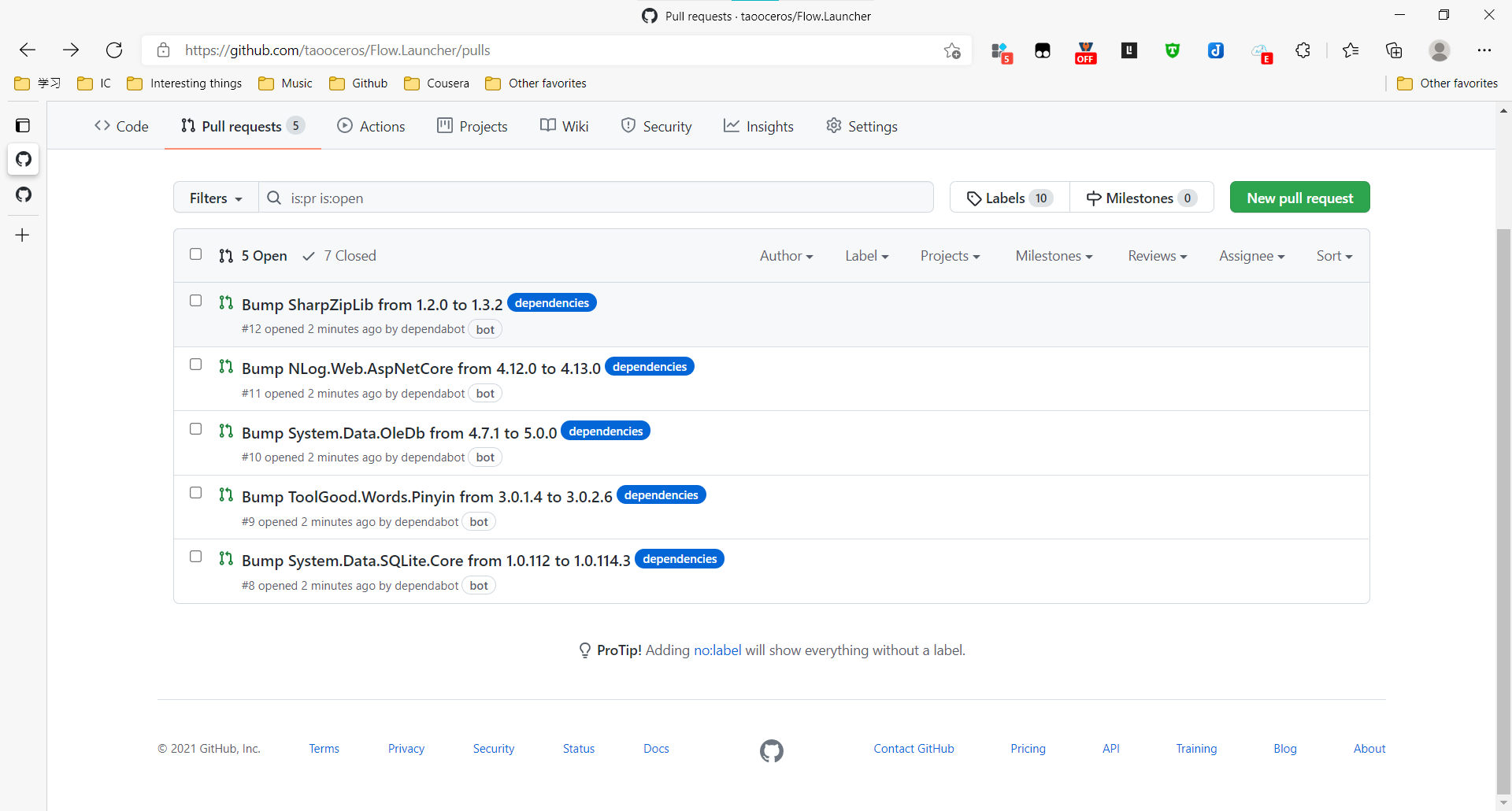This screenshot has height=811, width=1512.
Task: Click the page vertical scrollbar
Action: [x=1503, y=512]
